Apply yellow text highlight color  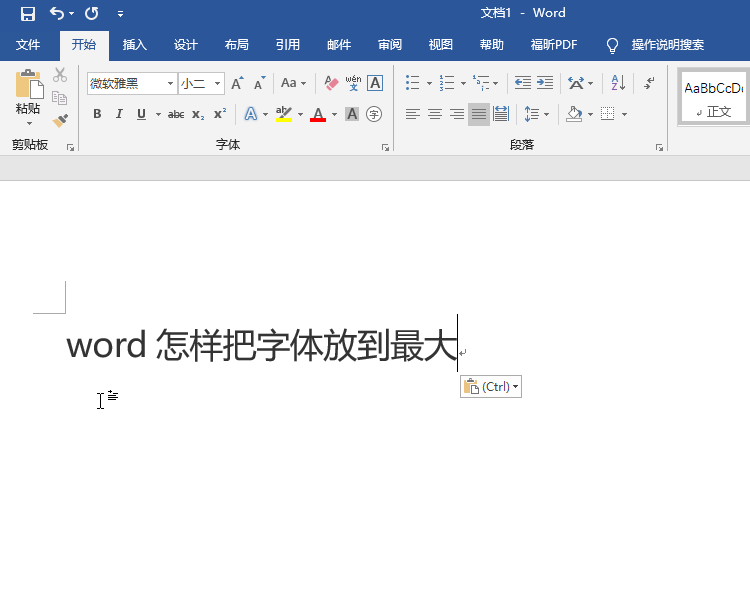[x=284, y=114]
